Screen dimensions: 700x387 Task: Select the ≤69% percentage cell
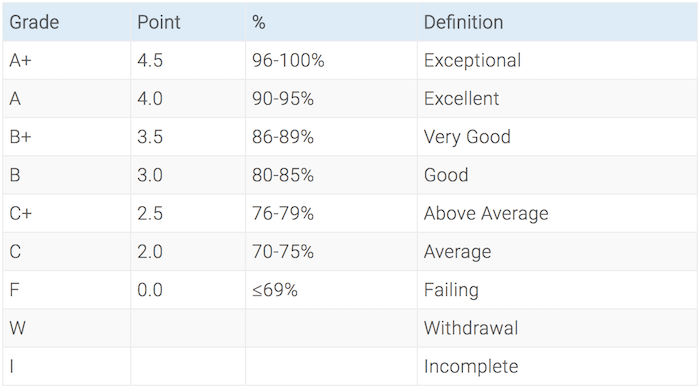(331, 290)
